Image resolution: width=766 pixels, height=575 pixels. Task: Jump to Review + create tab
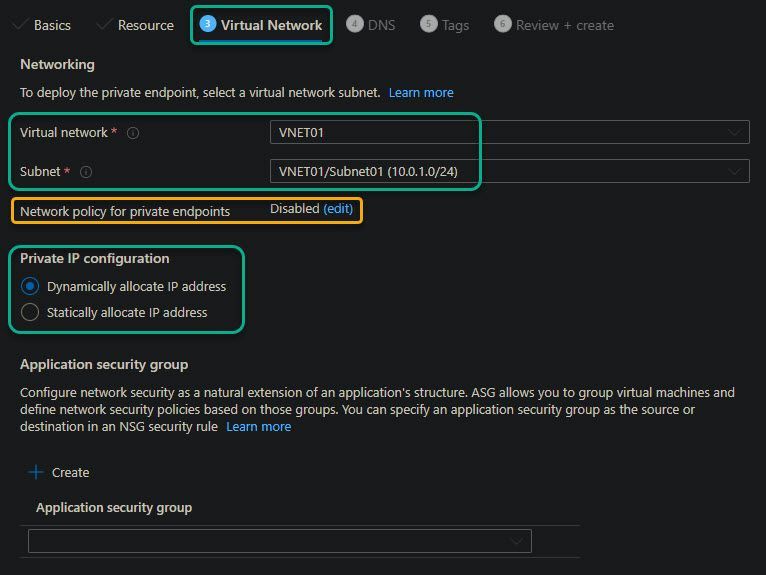[564, 25]
